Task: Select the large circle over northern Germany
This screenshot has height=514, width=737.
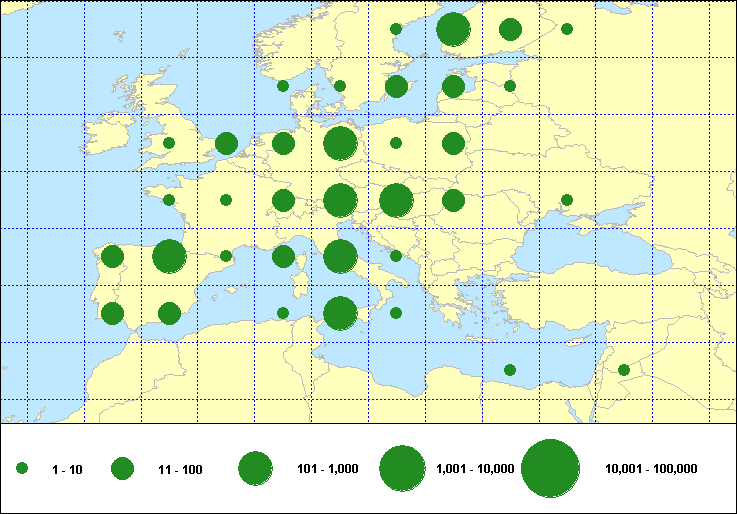Action: click(340, 143)
